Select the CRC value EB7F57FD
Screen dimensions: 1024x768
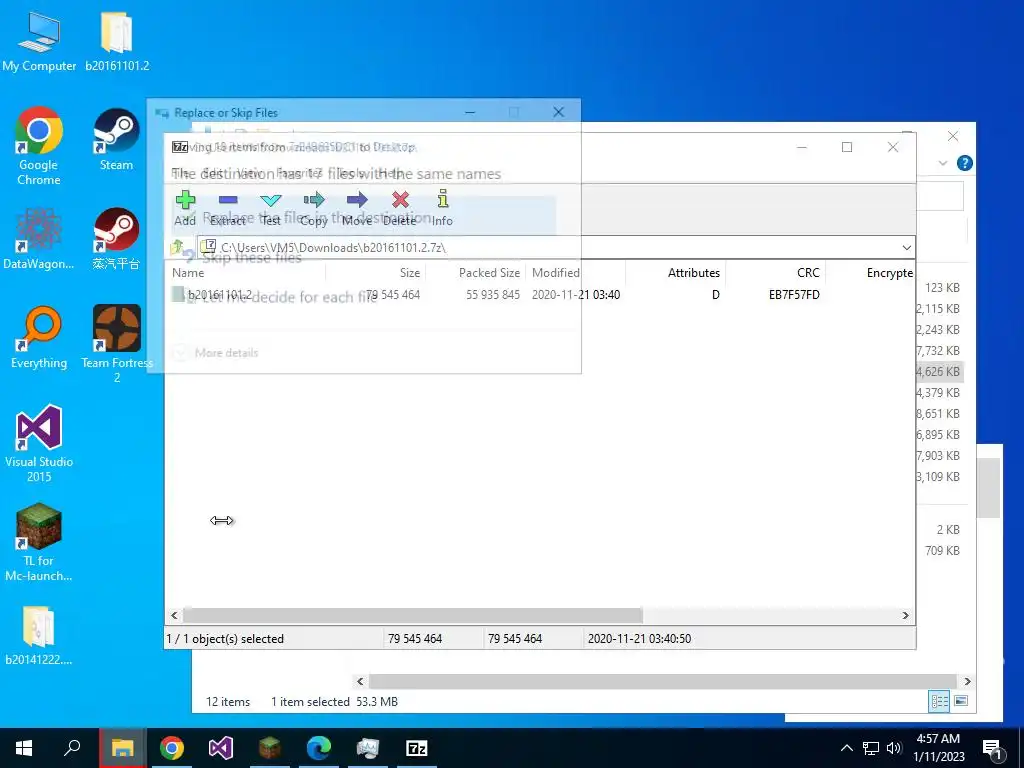[794, 295]
